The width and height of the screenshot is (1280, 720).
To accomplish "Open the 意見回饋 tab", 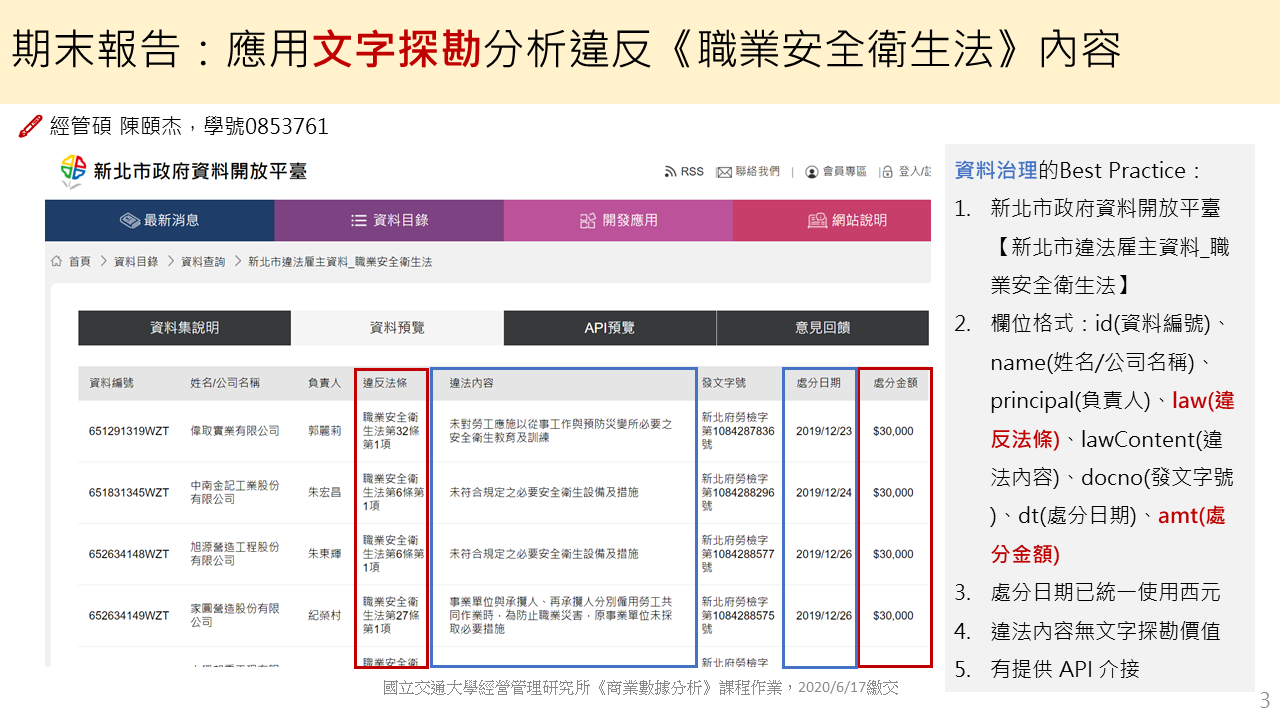I will click(822, 328).
